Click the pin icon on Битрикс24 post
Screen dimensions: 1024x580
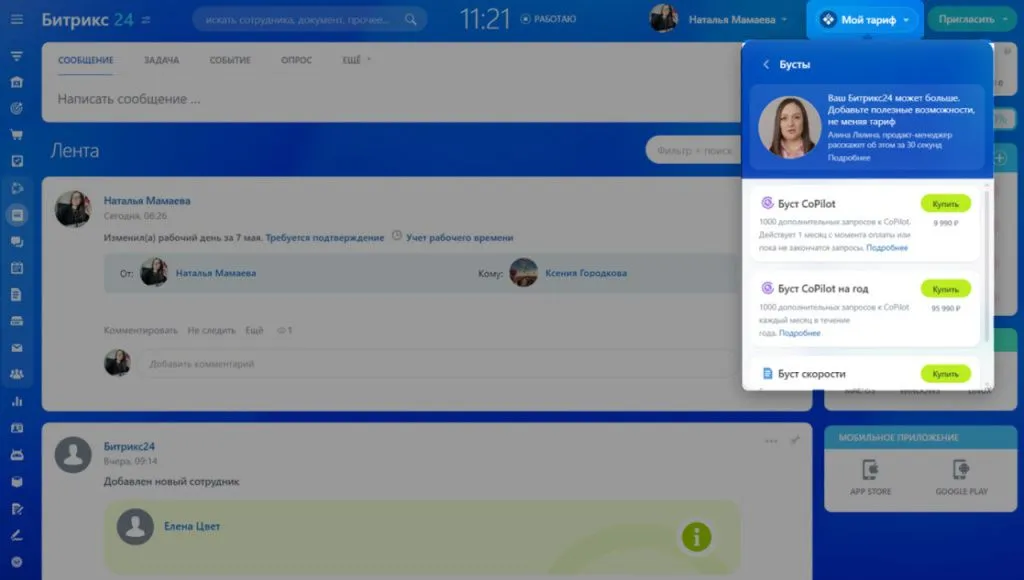click(795, 440)
